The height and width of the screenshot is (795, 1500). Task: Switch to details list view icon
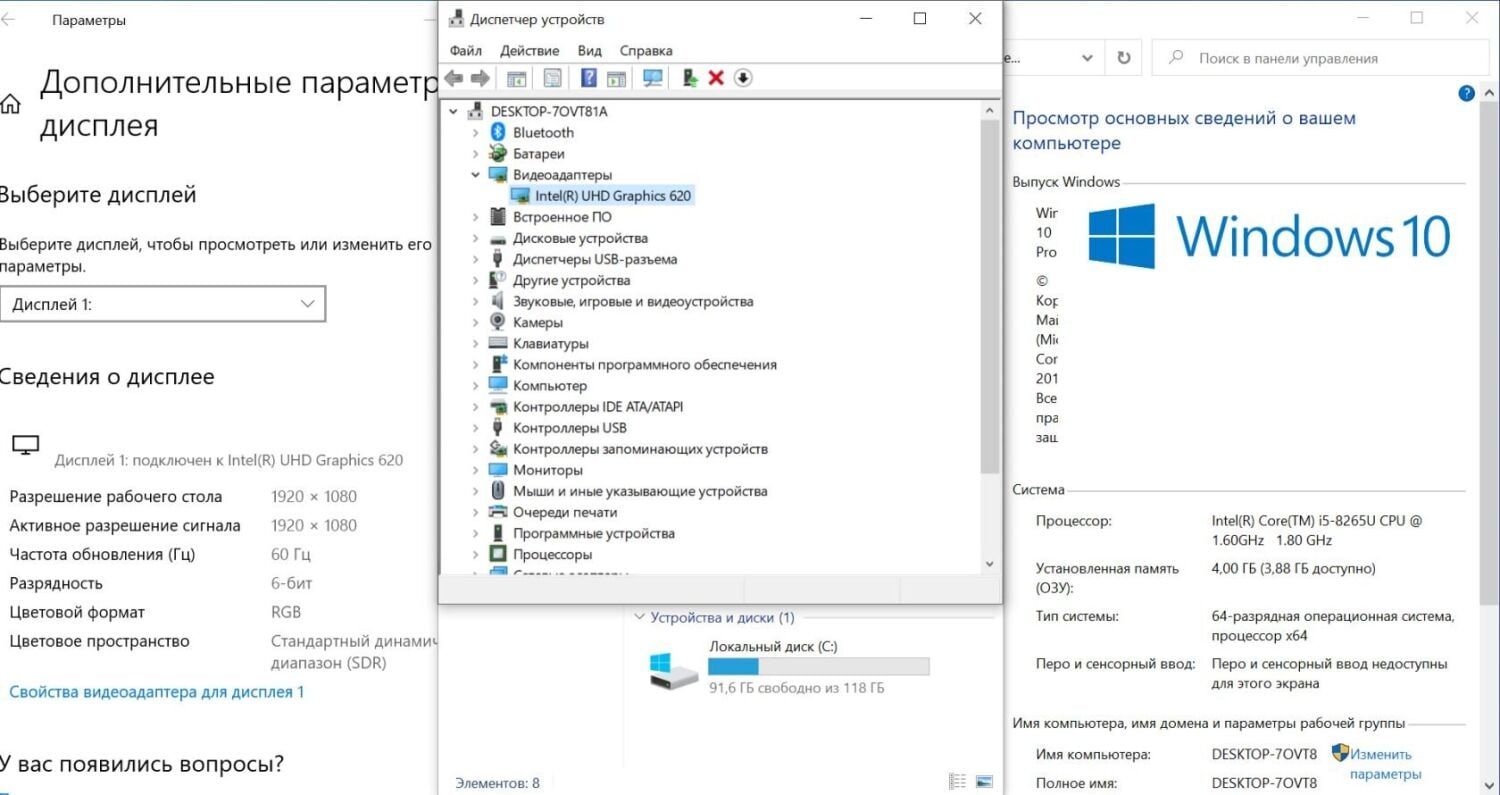tap(958, 782)
